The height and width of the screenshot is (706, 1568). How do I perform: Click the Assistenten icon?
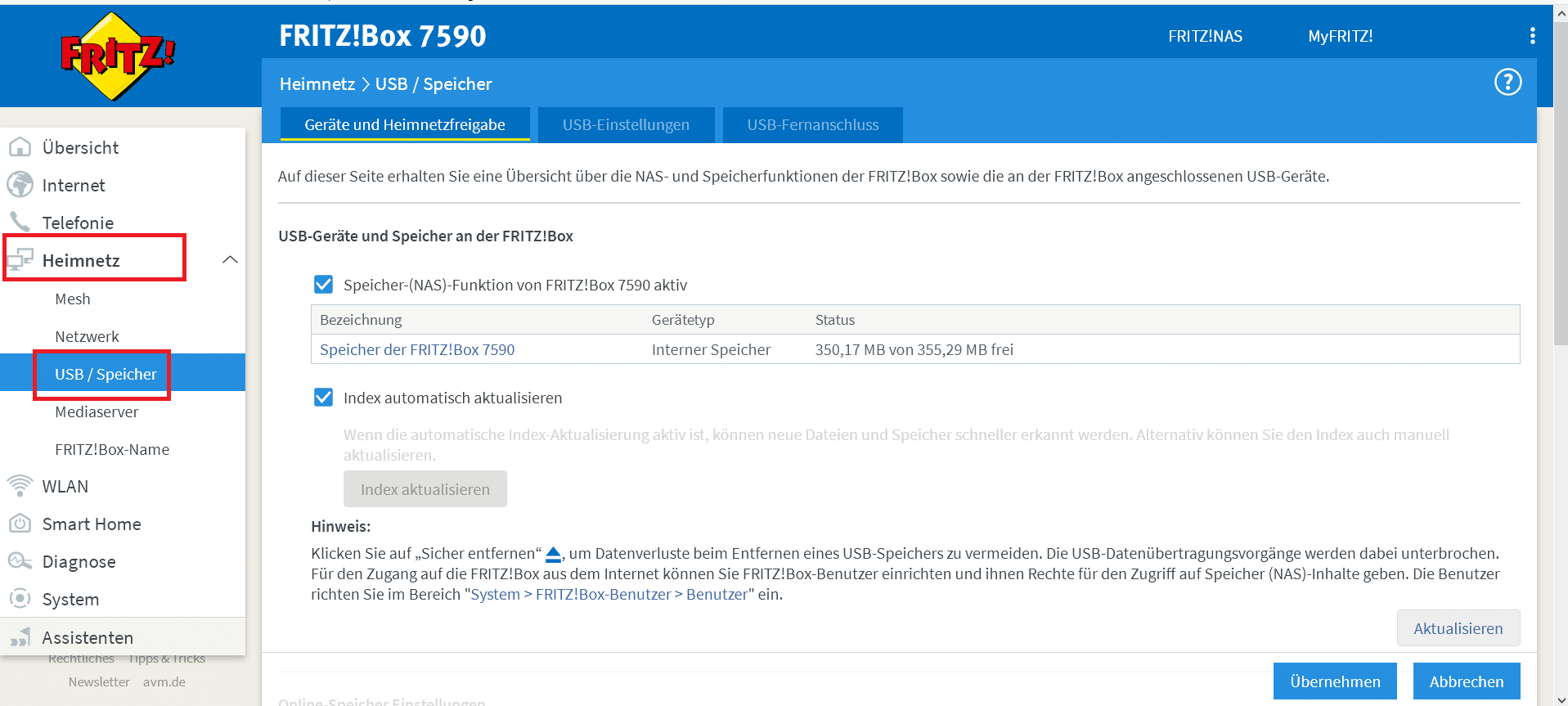20,637
